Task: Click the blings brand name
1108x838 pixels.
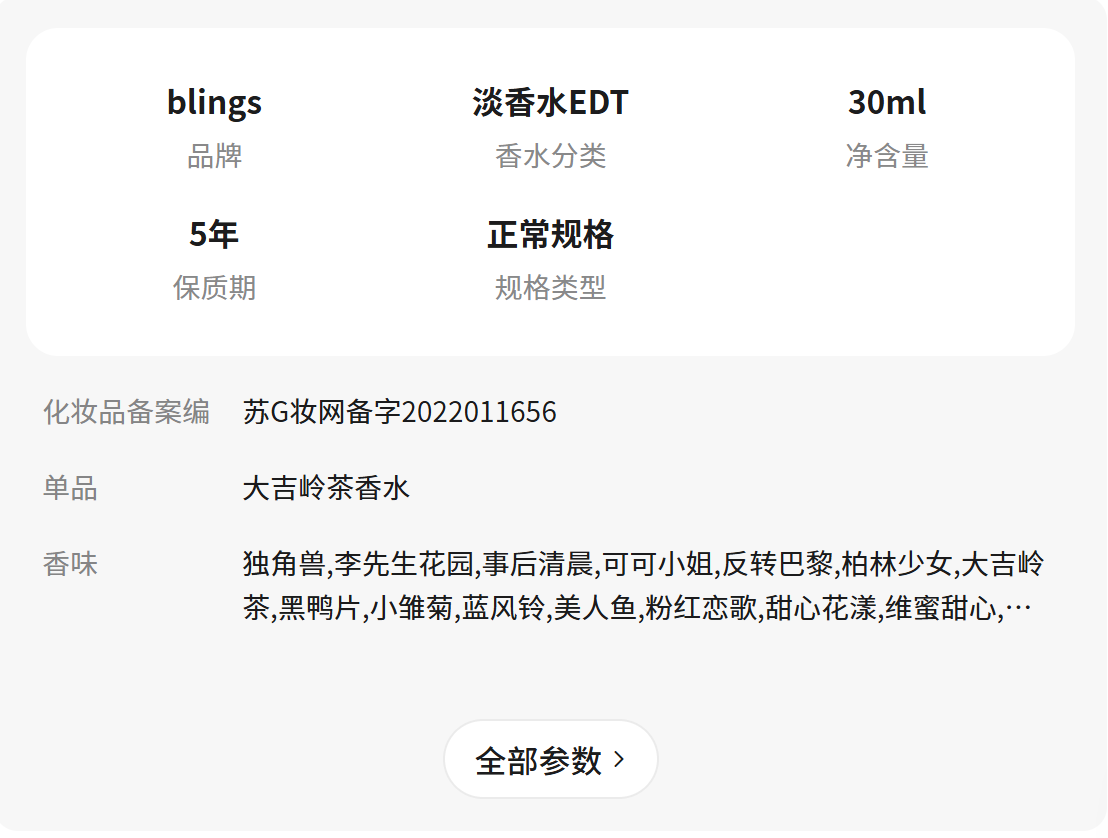Action: click(x=214, y=102)
